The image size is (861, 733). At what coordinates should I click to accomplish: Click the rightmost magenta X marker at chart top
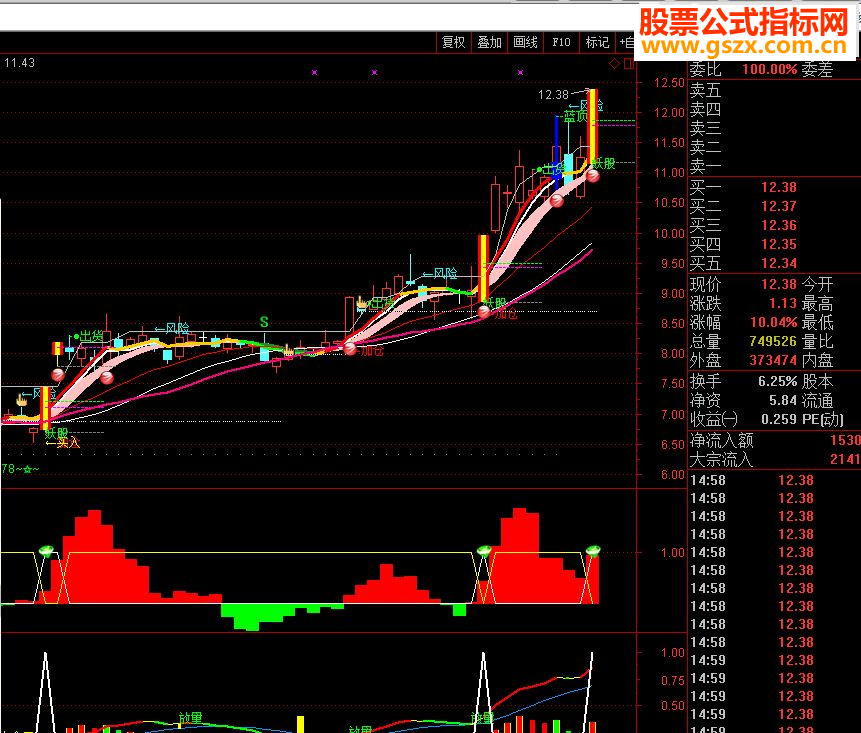coord(521,72)
